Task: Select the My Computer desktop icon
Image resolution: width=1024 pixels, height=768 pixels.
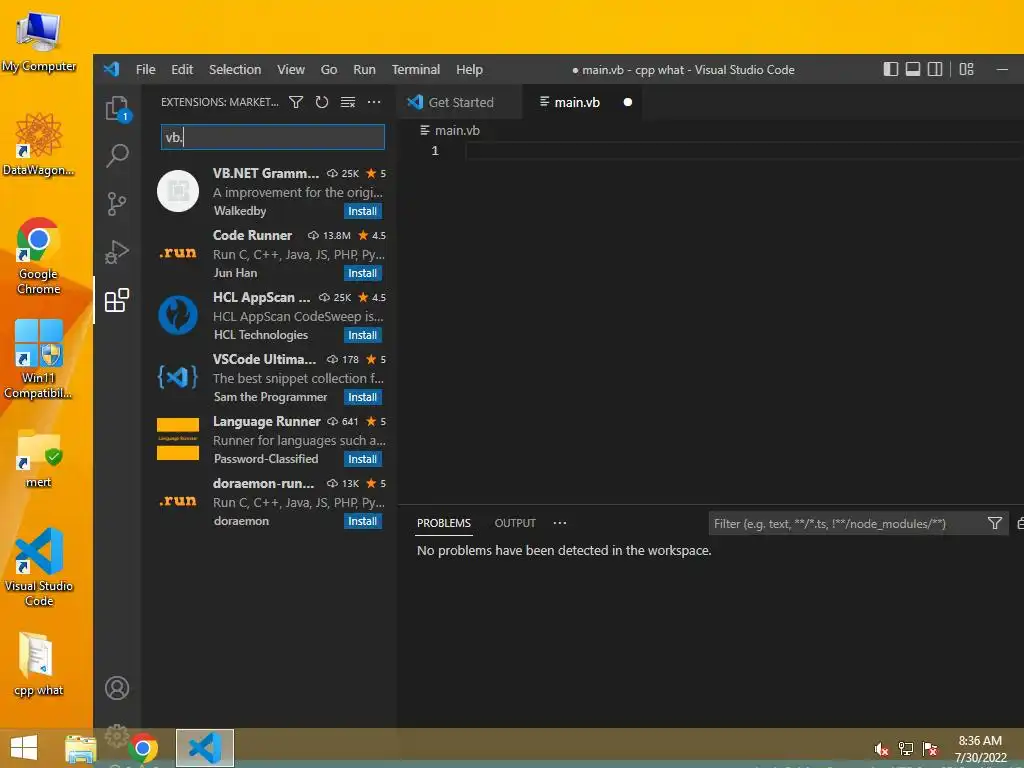Action: 39,41
